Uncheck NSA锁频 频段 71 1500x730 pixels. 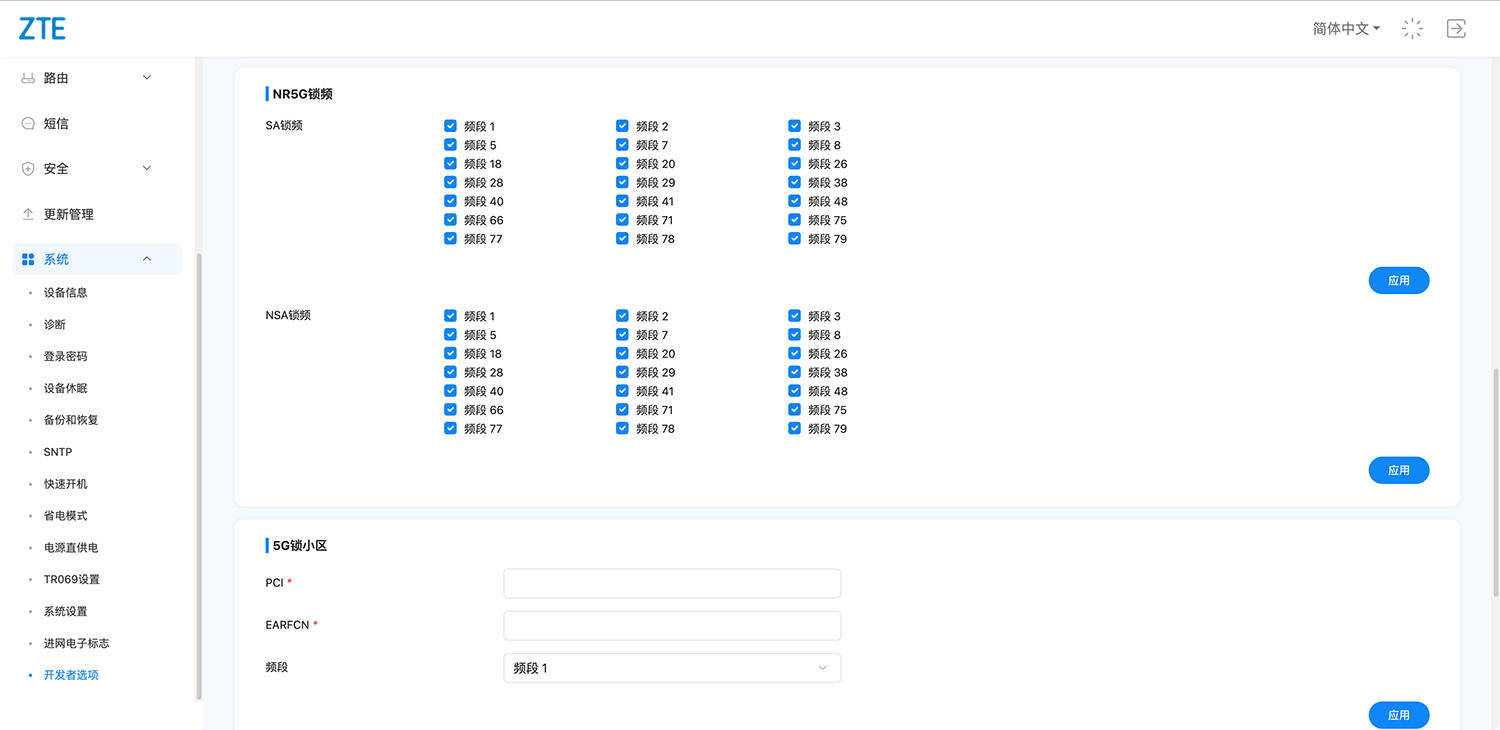[x=622, y=410]
